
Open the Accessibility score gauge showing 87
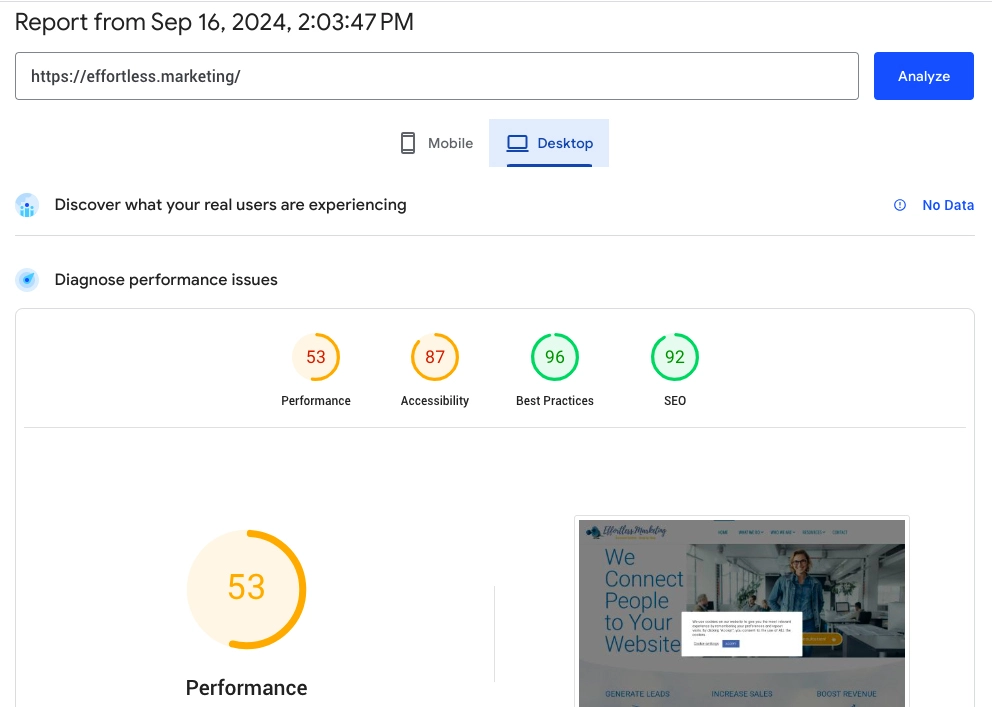(x=435, y=357)
